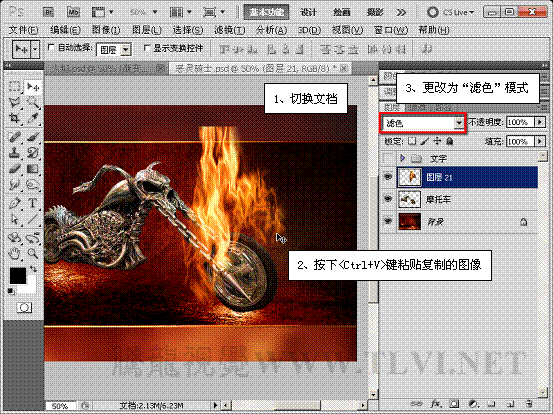Hide the 背景 layer
Viewport: 553px width, 414px height.
tap(388, 221)
